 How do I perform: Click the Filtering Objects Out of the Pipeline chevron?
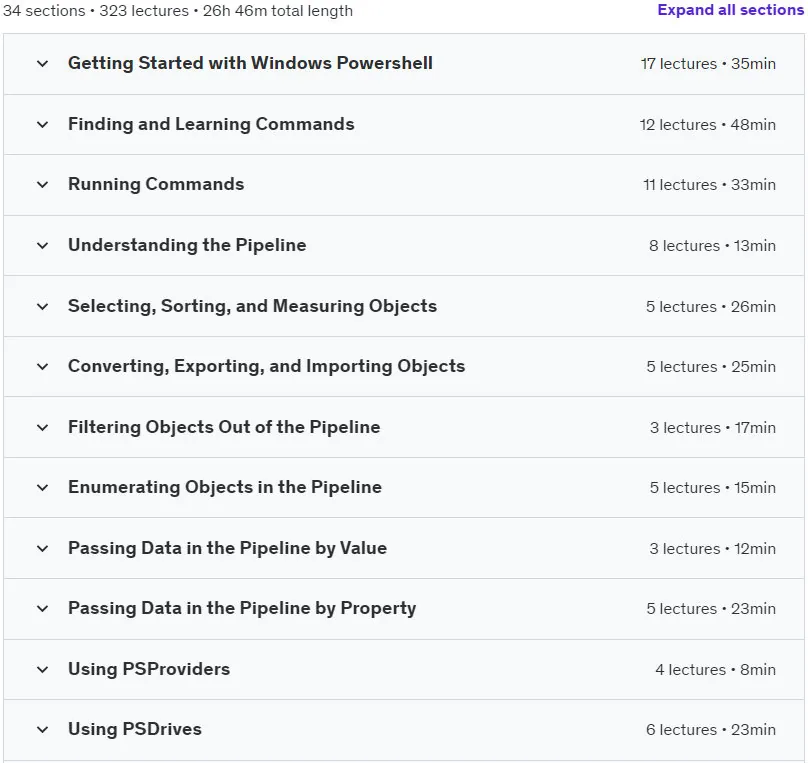(43, 428)
